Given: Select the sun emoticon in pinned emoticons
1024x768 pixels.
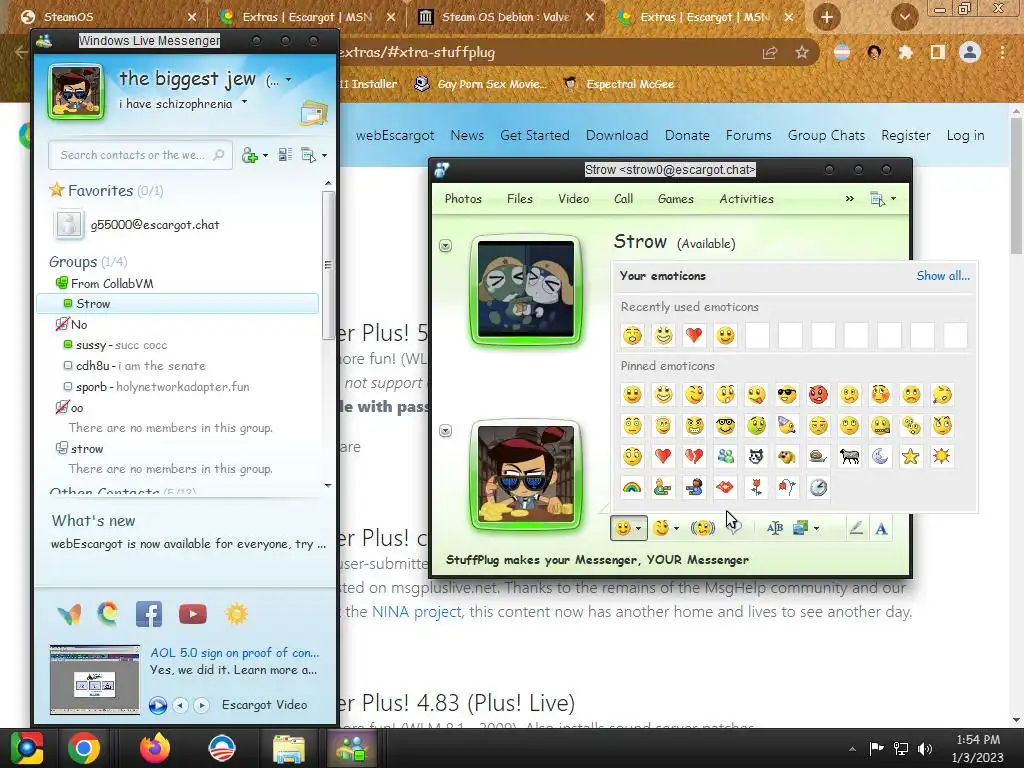Looking at the screenshot, I should [x=942, y=456].
